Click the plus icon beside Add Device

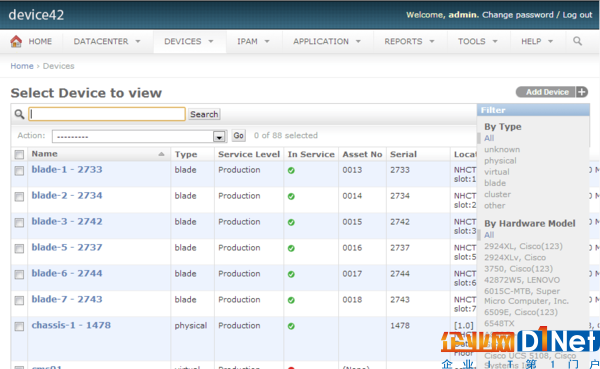[582, 92]
